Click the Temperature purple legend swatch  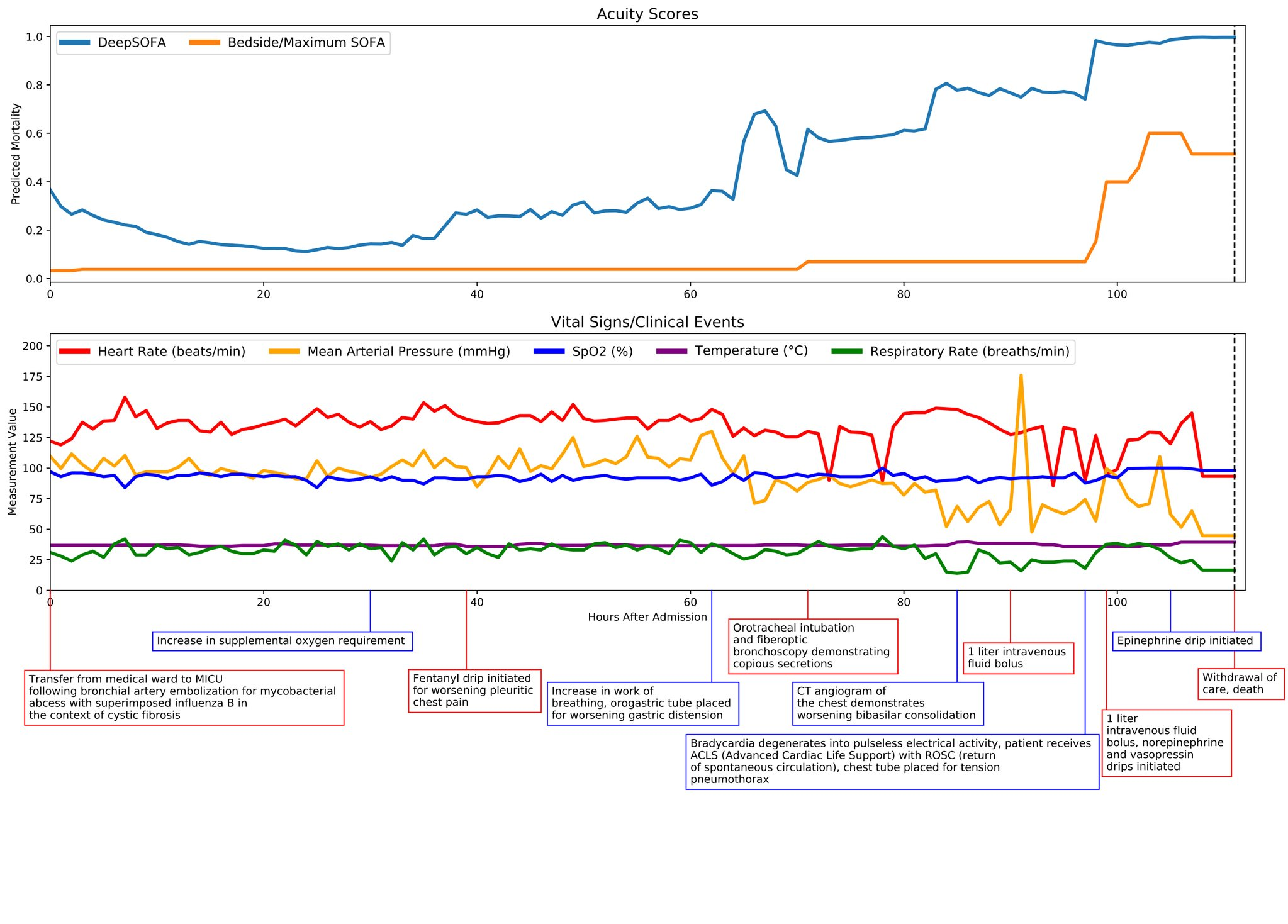point(673,351)
